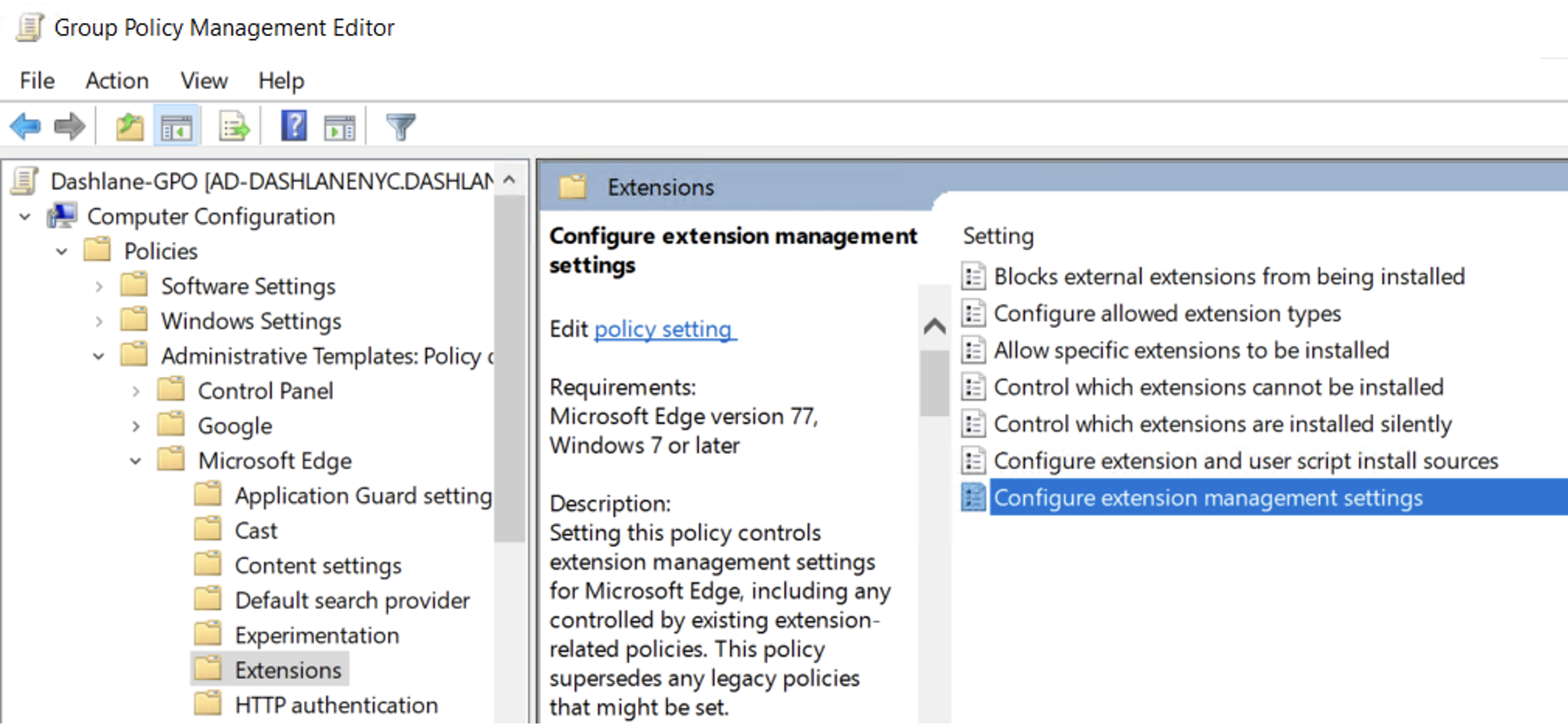
Task: Expand the Software Settings folder
Action: click(99, 286)
